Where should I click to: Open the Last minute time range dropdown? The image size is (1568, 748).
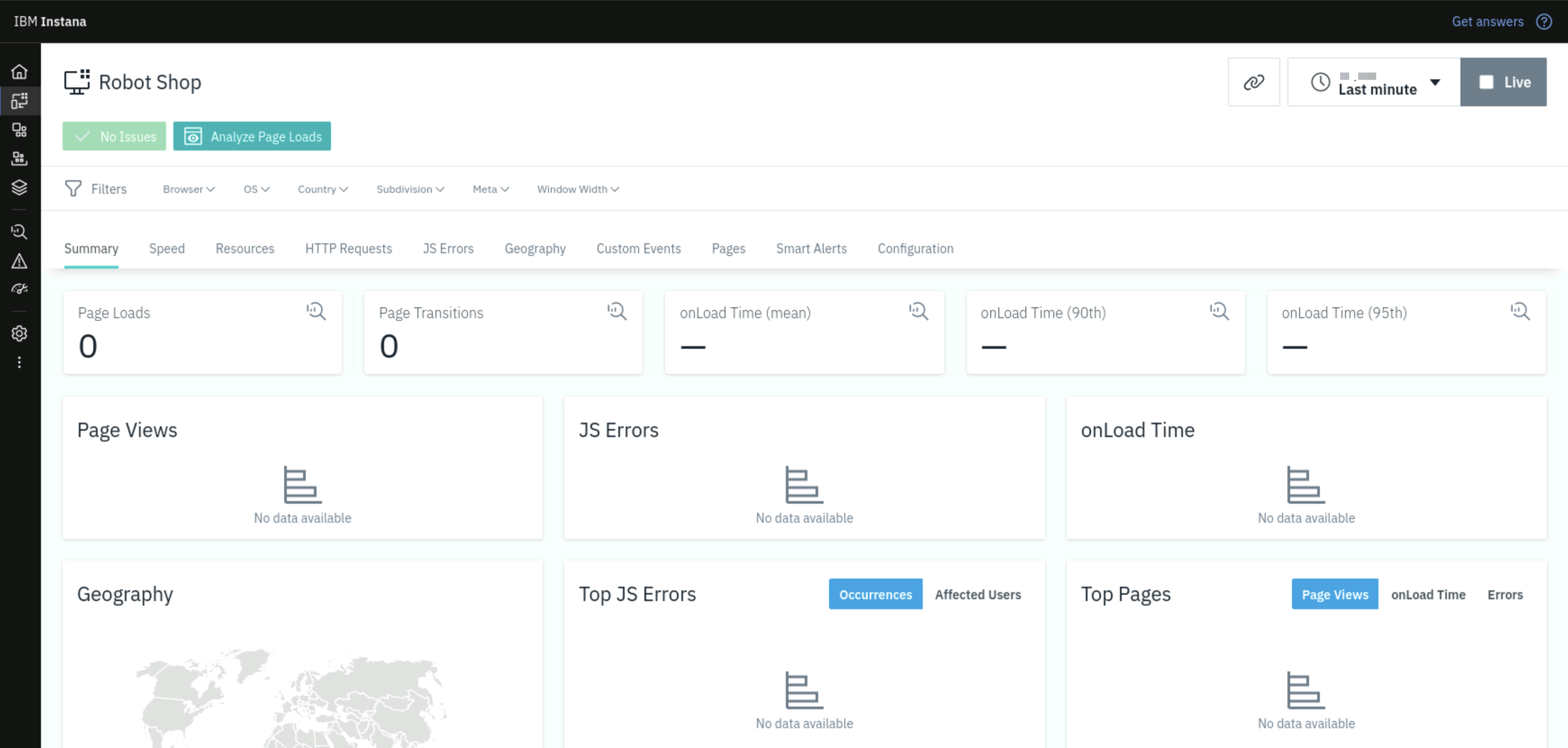1374,82
